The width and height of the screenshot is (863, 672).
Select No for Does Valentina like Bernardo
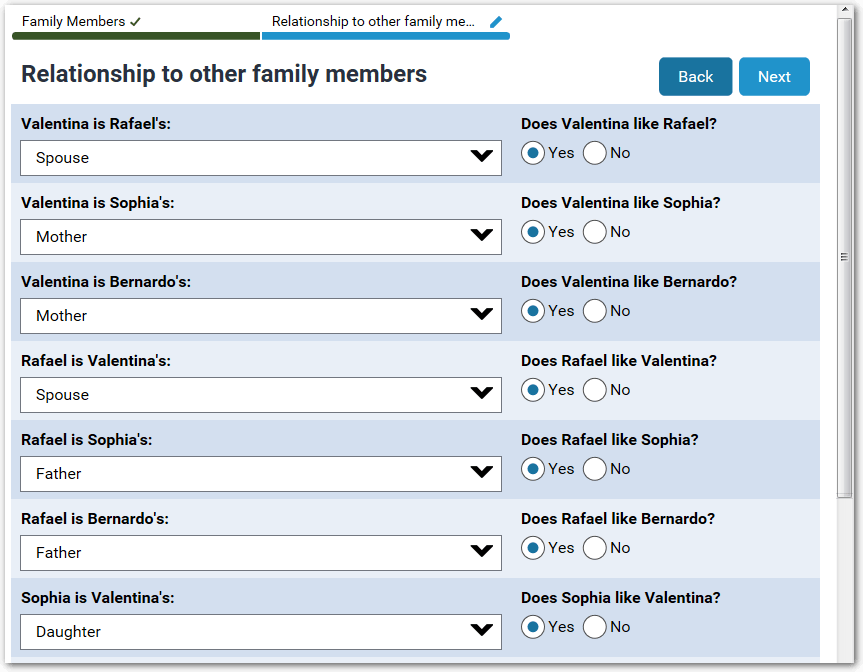tap(595, 310)
